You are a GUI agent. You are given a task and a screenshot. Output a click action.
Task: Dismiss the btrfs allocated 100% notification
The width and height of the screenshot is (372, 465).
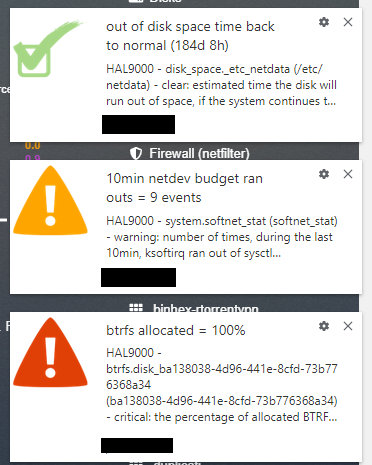coord(348,326)
